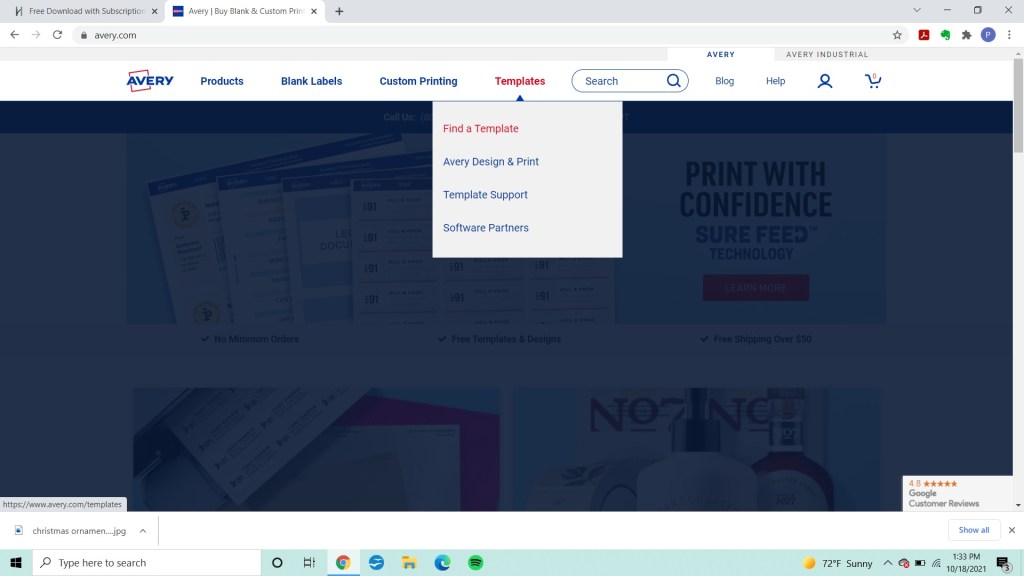The width and height of the screenshot is (1024, 576).
Task: Click Learn More button
Action: tap(756, 287)
